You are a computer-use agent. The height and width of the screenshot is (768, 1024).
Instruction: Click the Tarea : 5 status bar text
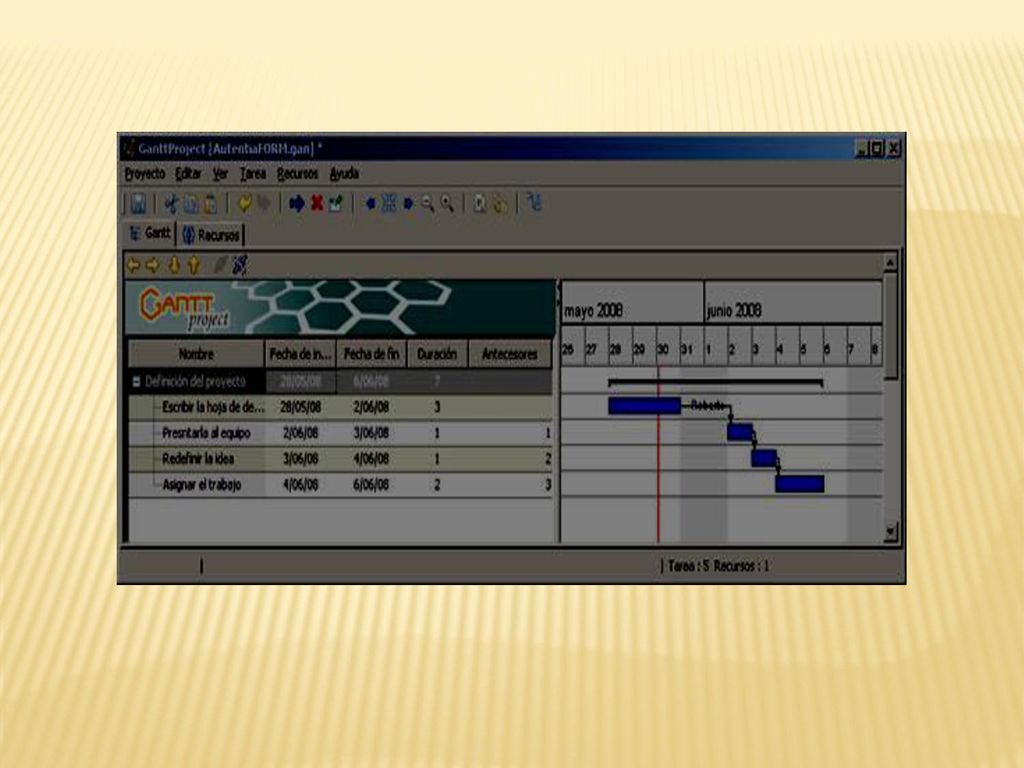[688, 566]
